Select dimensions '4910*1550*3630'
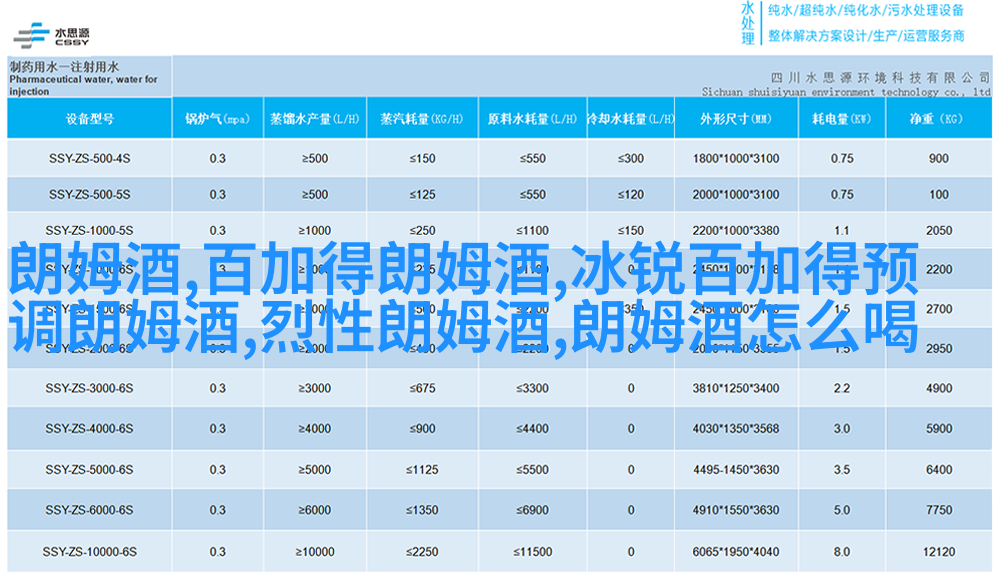This screenshot has height=581, width=1000. coord(736,510)
